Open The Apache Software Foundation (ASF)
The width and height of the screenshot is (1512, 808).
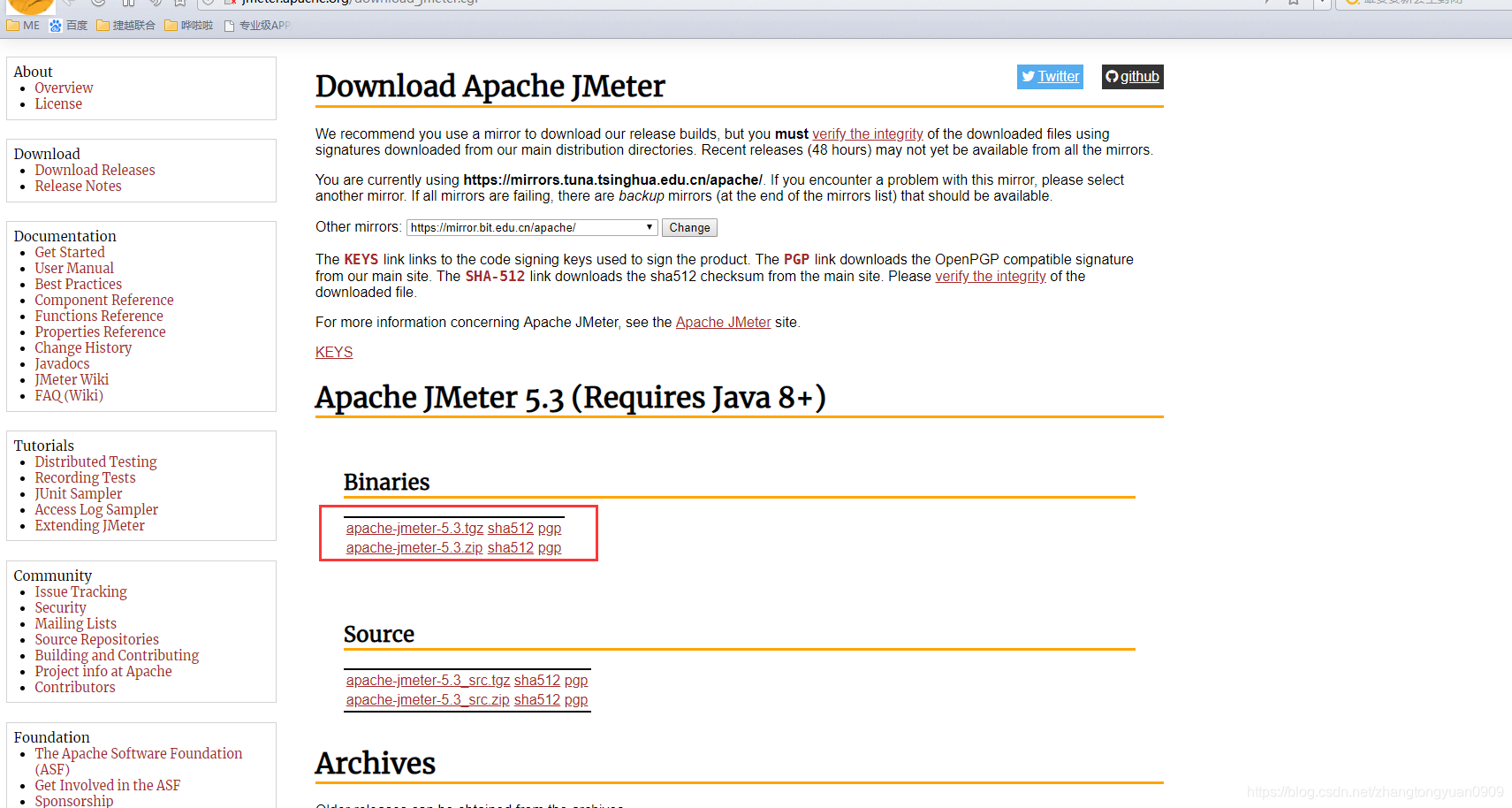pyautogui.click(x=138, y=762)
